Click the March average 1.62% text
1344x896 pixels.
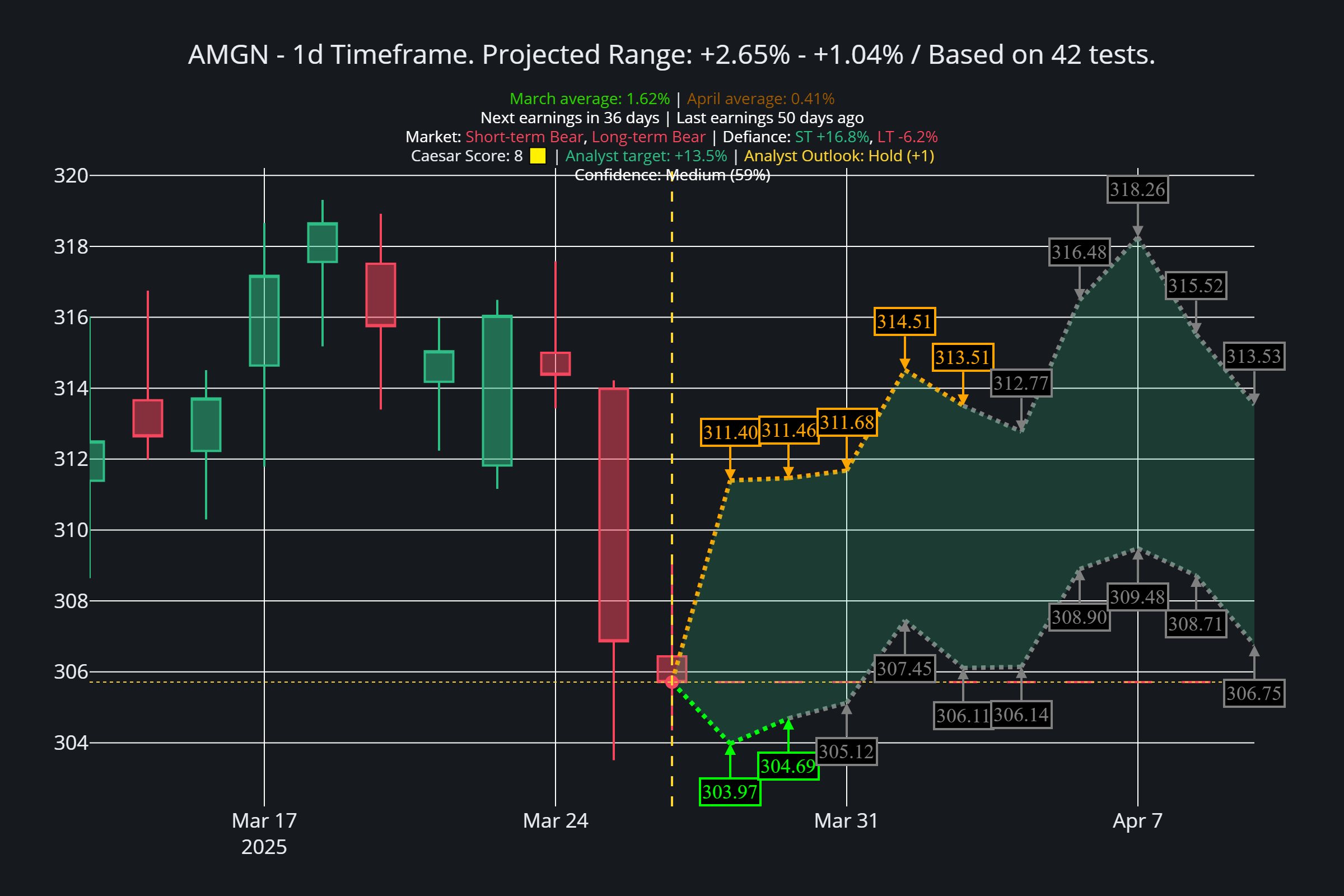click(x=590, y=99)
